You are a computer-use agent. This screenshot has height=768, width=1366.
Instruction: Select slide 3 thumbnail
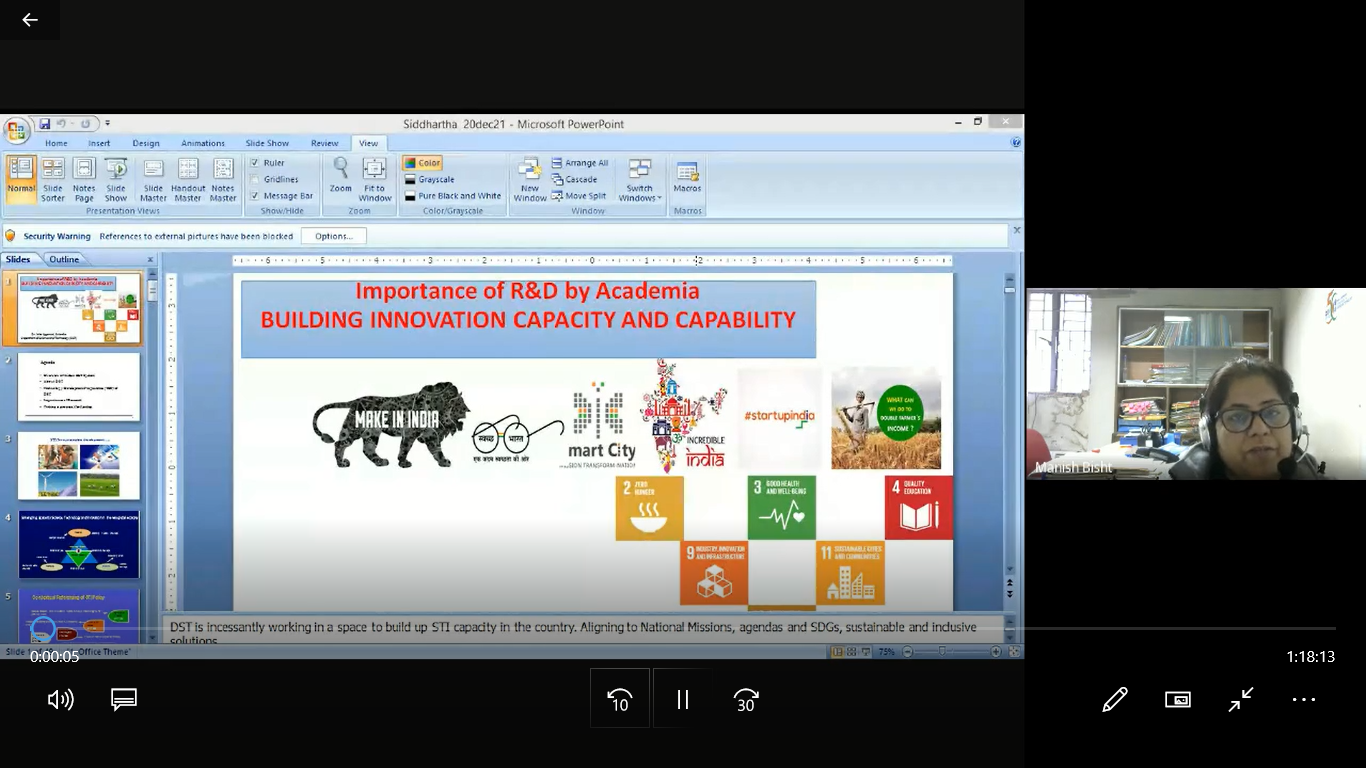(x=79, y=465)
